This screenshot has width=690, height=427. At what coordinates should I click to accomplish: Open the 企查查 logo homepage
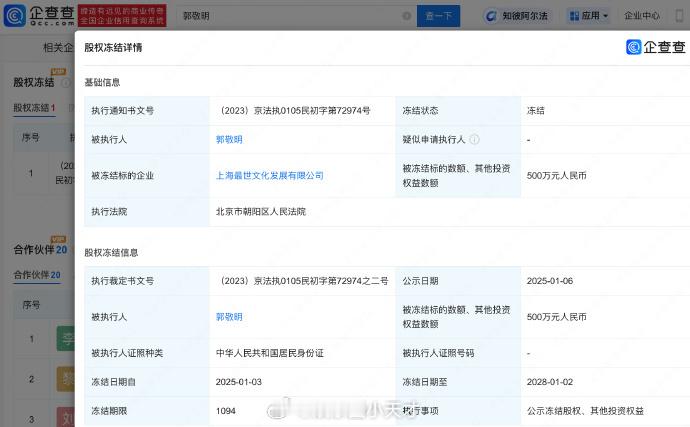39,15
